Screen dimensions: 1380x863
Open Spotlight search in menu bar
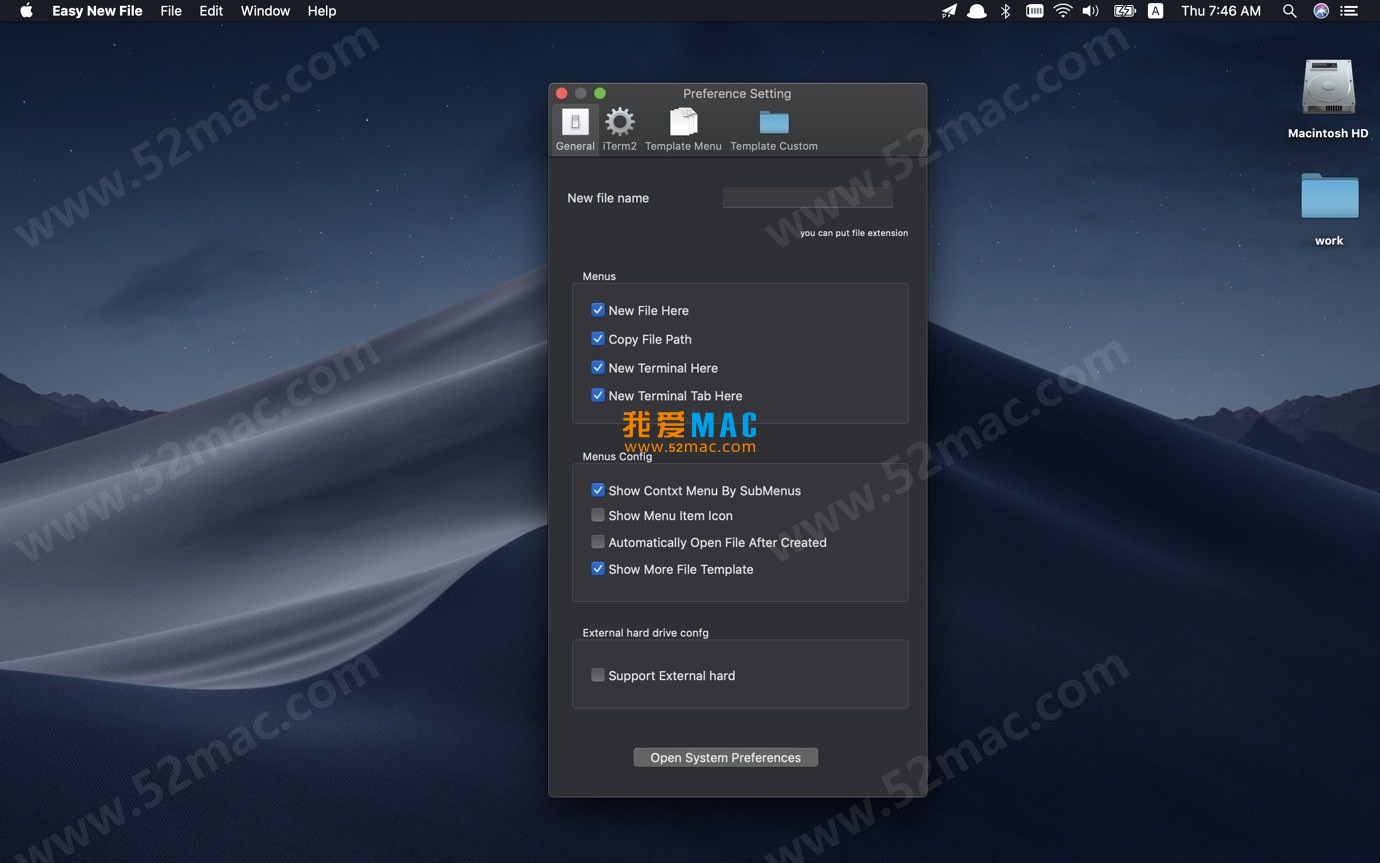pos(1289,11)
